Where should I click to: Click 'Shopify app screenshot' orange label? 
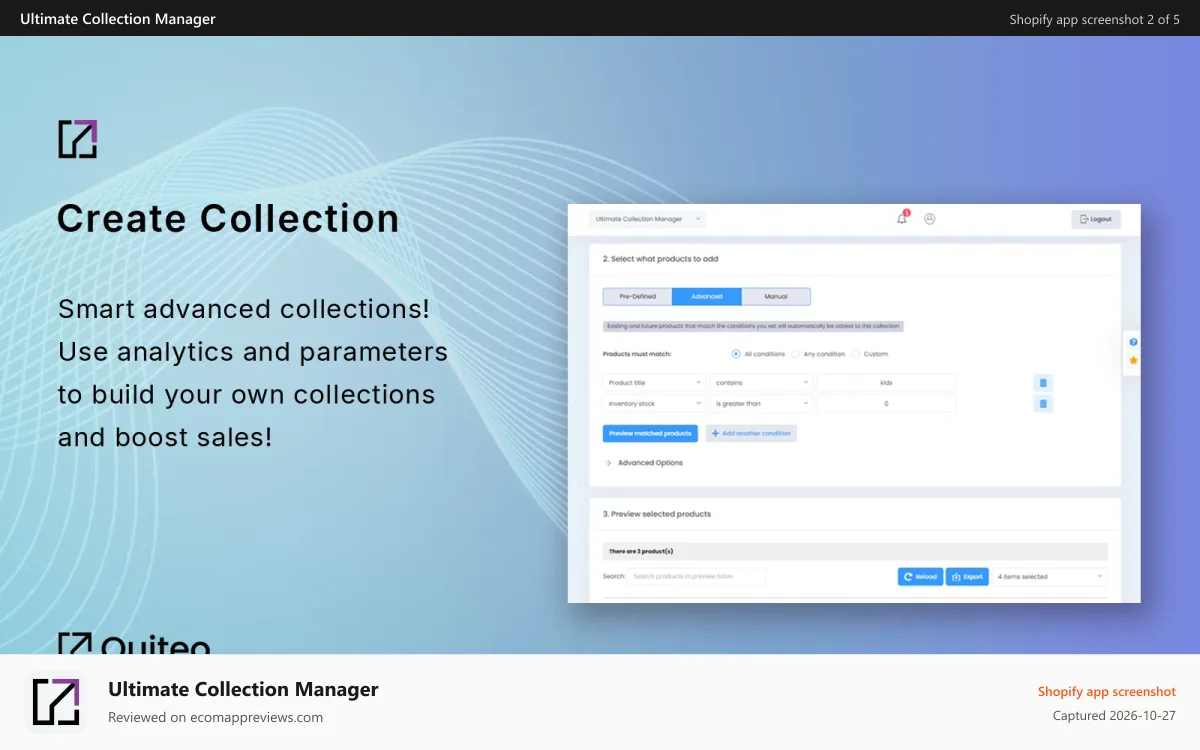coord(1107,691)
